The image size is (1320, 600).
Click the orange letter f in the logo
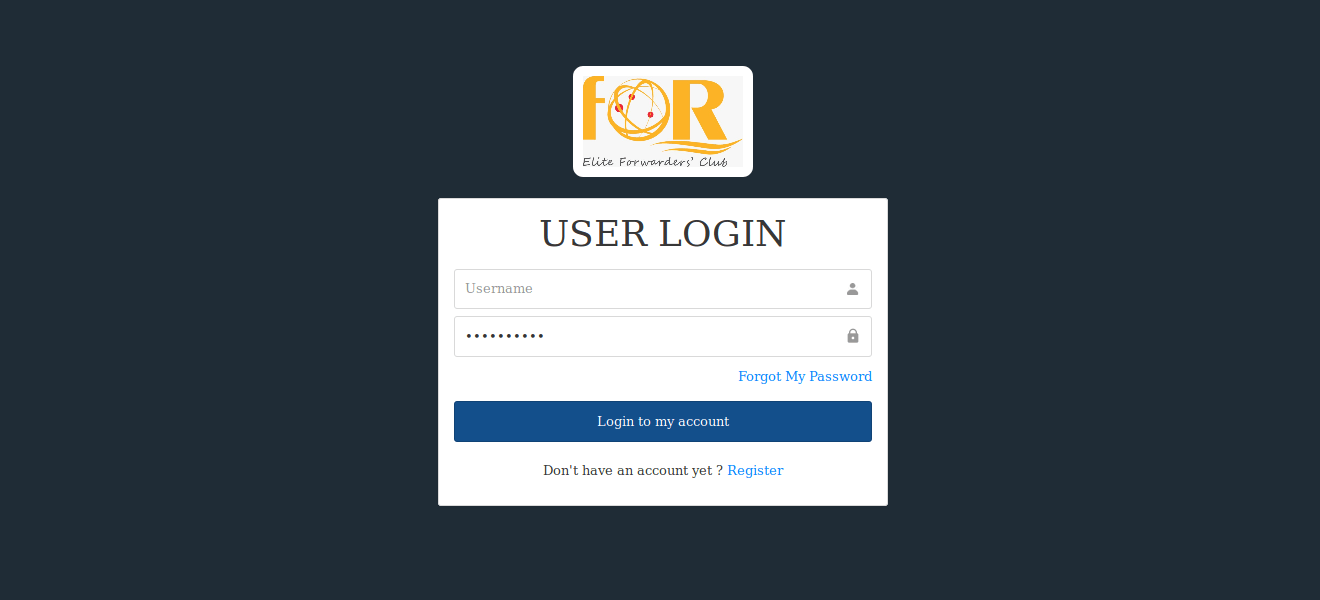(x=596, y=108)
